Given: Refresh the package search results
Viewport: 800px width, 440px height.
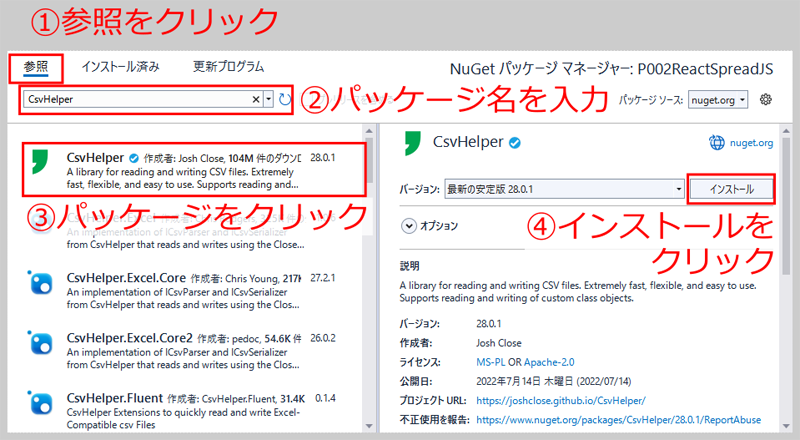Looking at the screenshot, I should [285, 99].
